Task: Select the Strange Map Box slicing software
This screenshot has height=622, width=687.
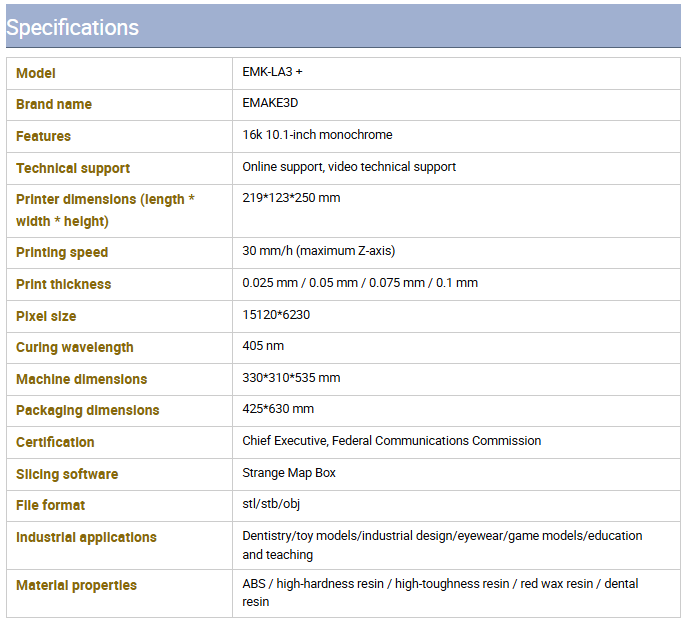Action: click(289, 473)
